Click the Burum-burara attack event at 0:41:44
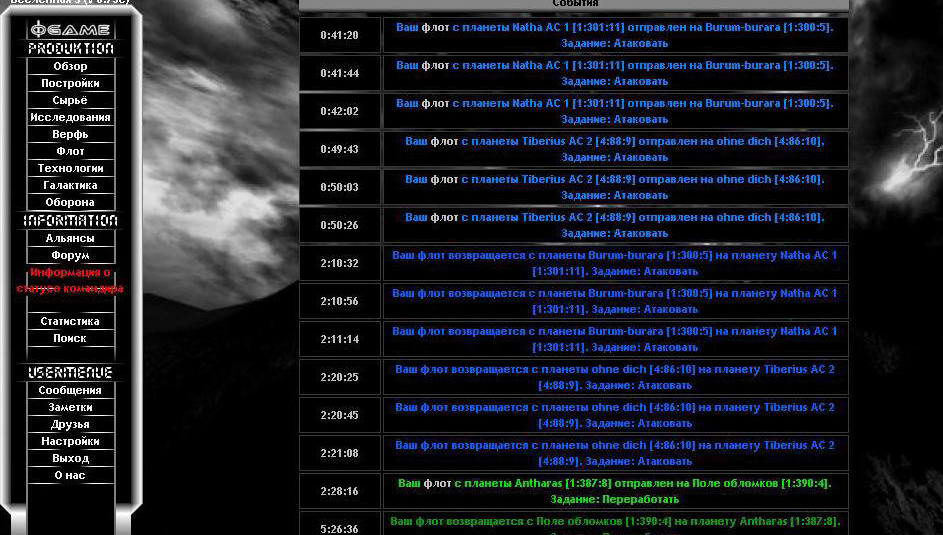Image resolution: width=943 pixels, height=535 pixels. [615, 73]
